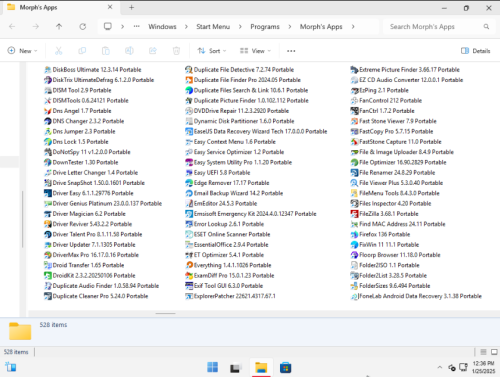Close the Morph's Apps tab
This screenshot has height=377, width=500.
coord(110,7)
